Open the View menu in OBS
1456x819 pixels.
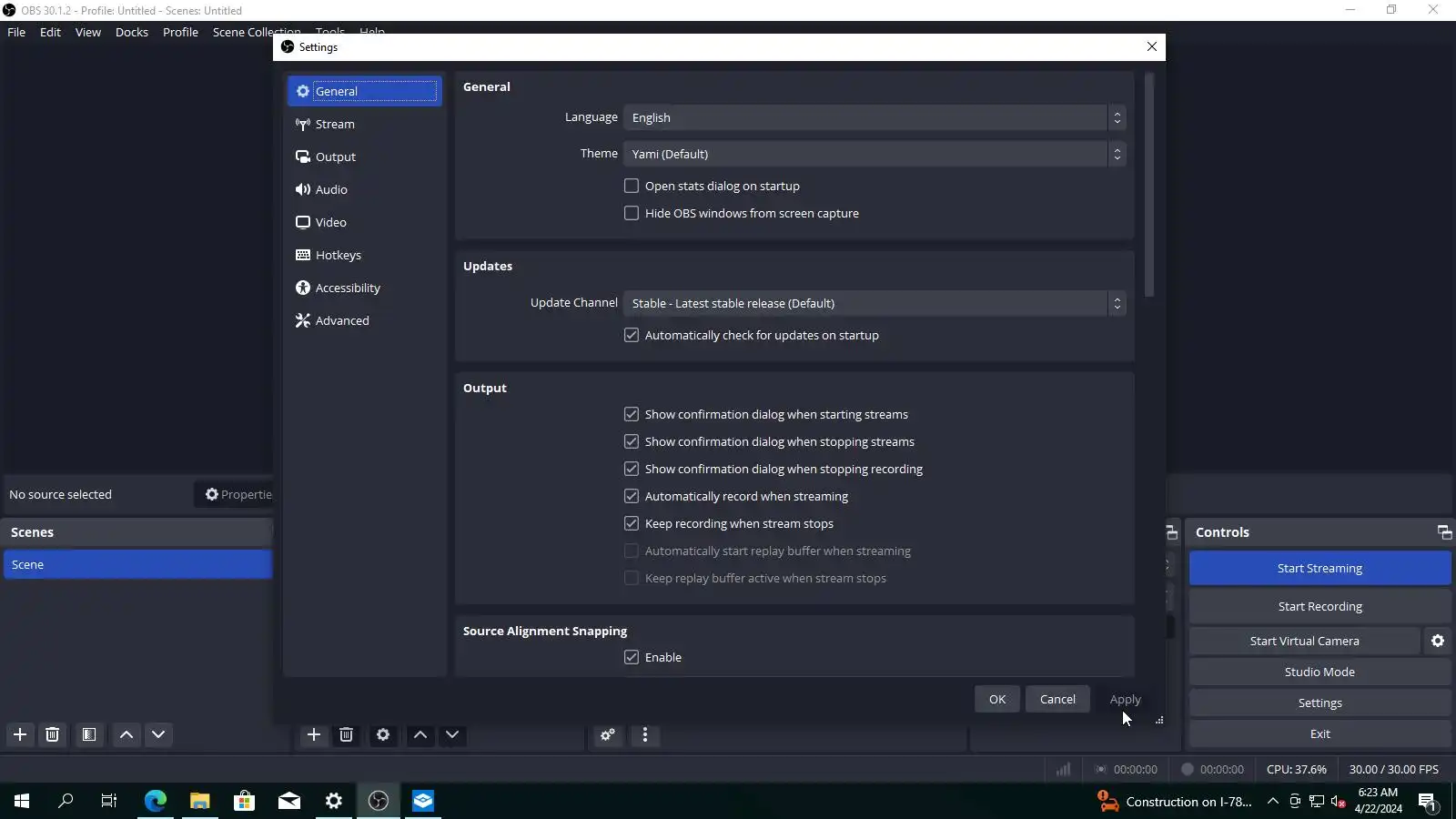click(88, 32)
